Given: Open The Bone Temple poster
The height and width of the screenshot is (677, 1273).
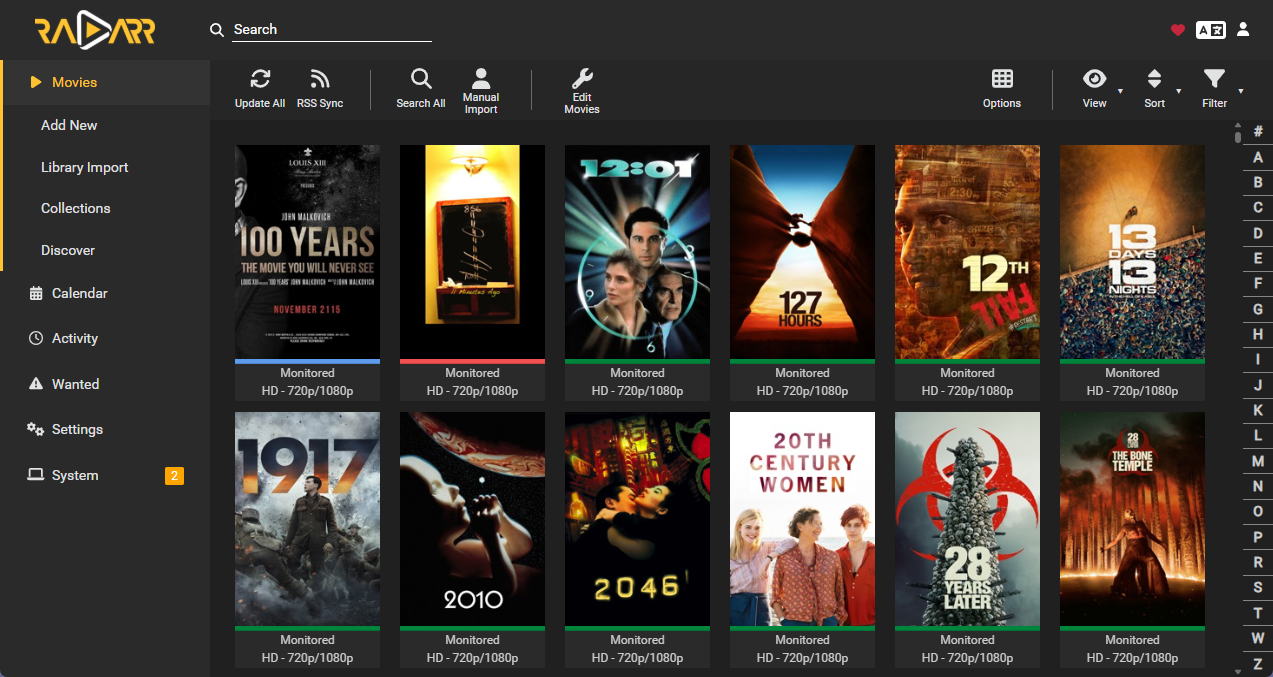Looking at the screenshot, I should [1132, 519].
